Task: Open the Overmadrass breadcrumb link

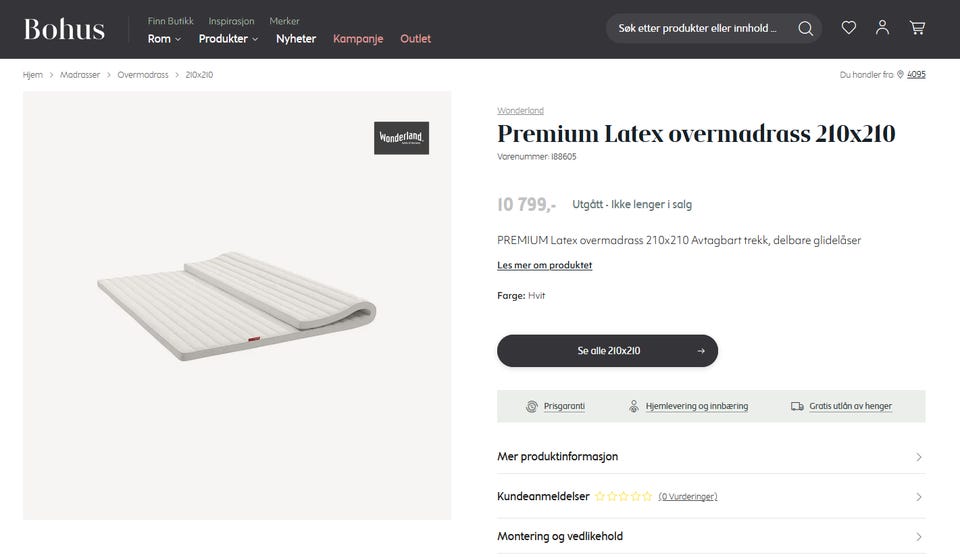Action: click(143, 75)
